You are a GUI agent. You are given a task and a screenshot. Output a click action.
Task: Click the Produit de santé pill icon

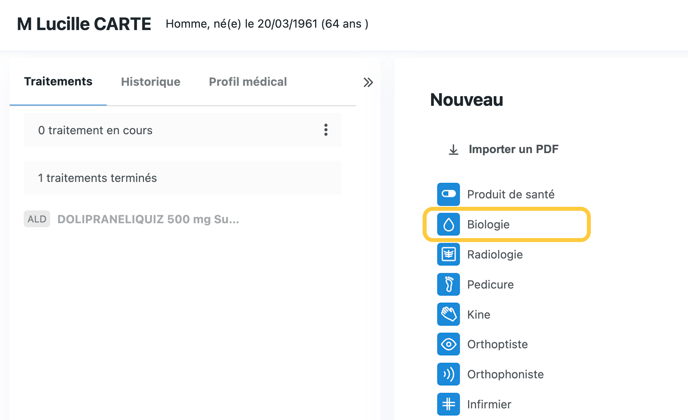point(448,194)
